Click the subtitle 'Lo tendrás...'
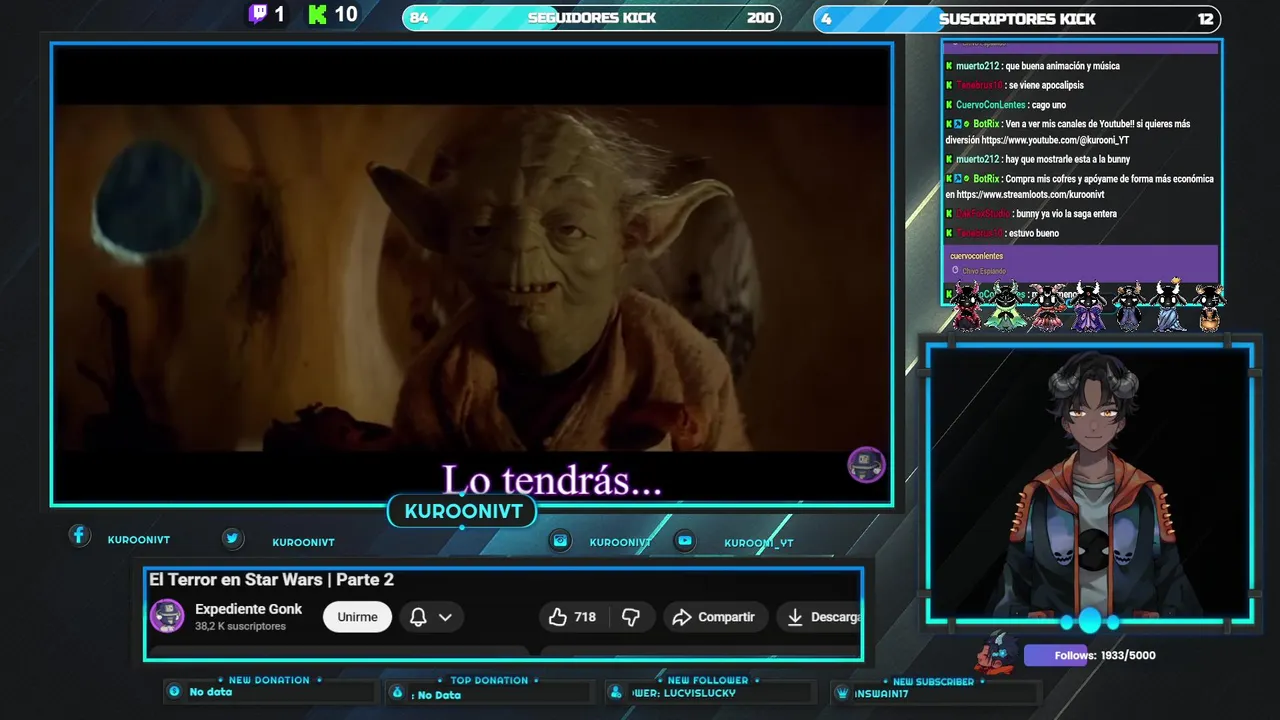 (552, 481)
